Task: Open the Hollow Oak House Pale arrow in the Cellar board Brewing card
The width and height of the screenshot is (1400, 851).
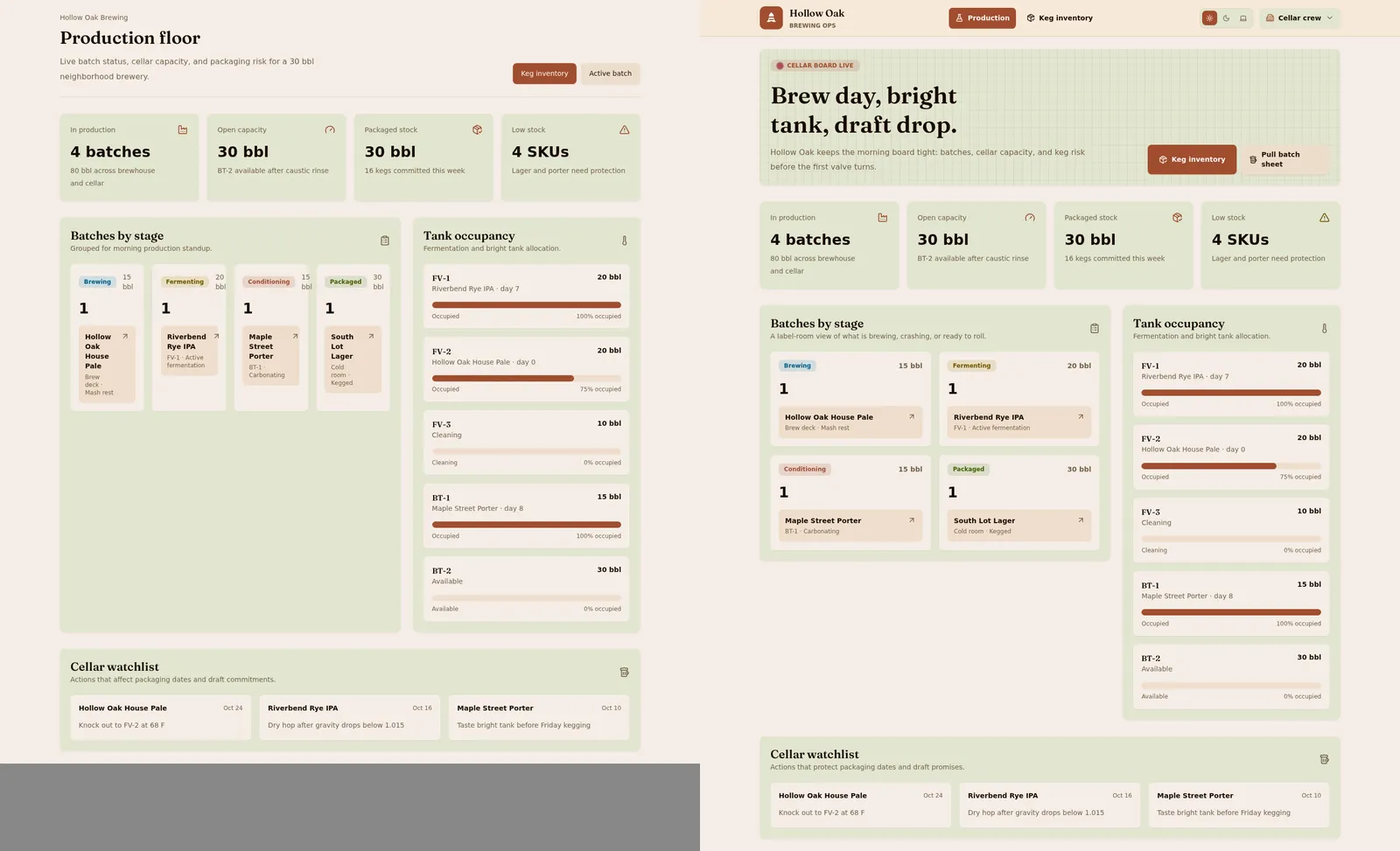Action: pos(912,416)
